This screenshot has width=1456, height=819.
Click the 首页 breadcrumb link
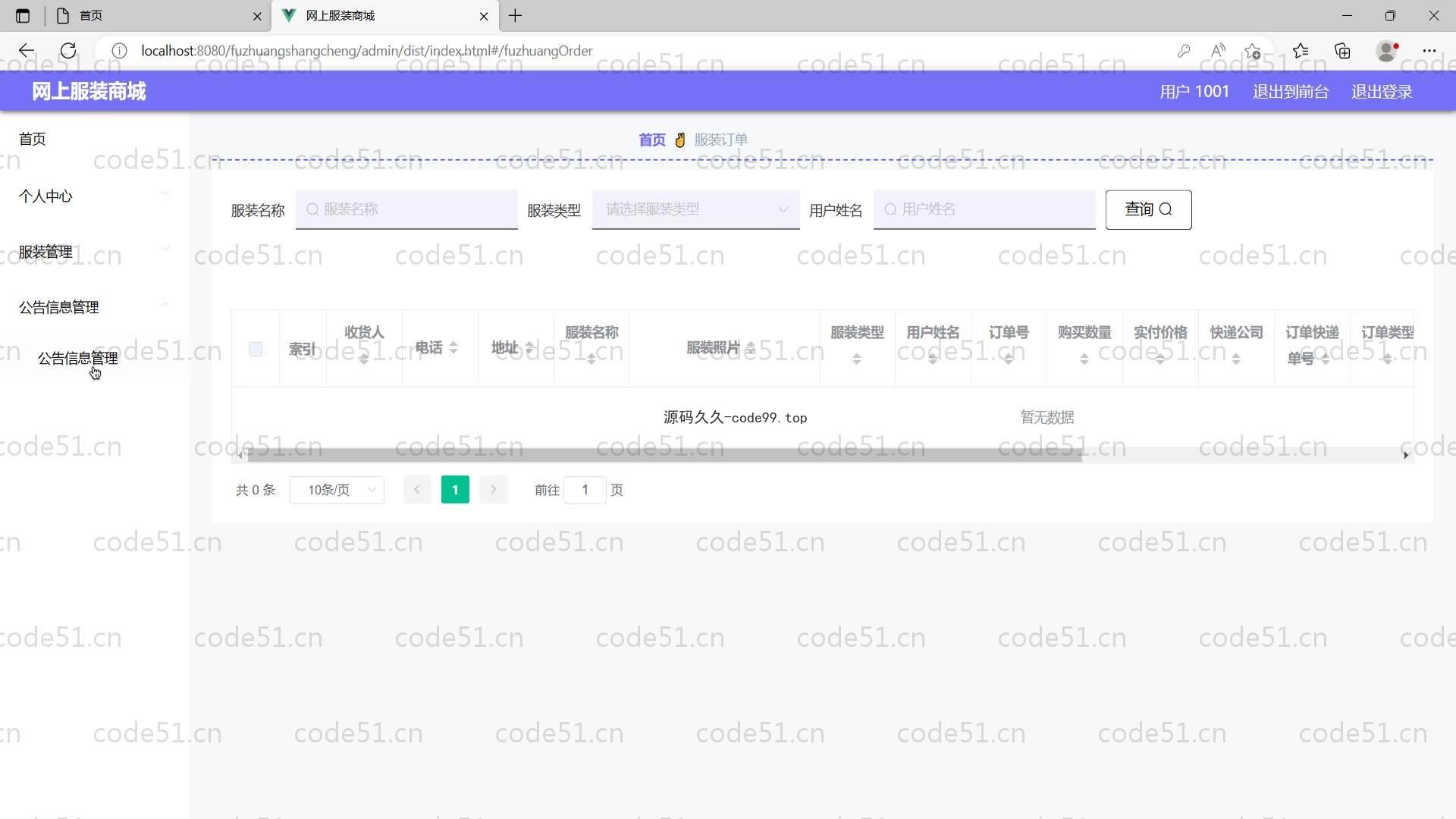point(652,140)
